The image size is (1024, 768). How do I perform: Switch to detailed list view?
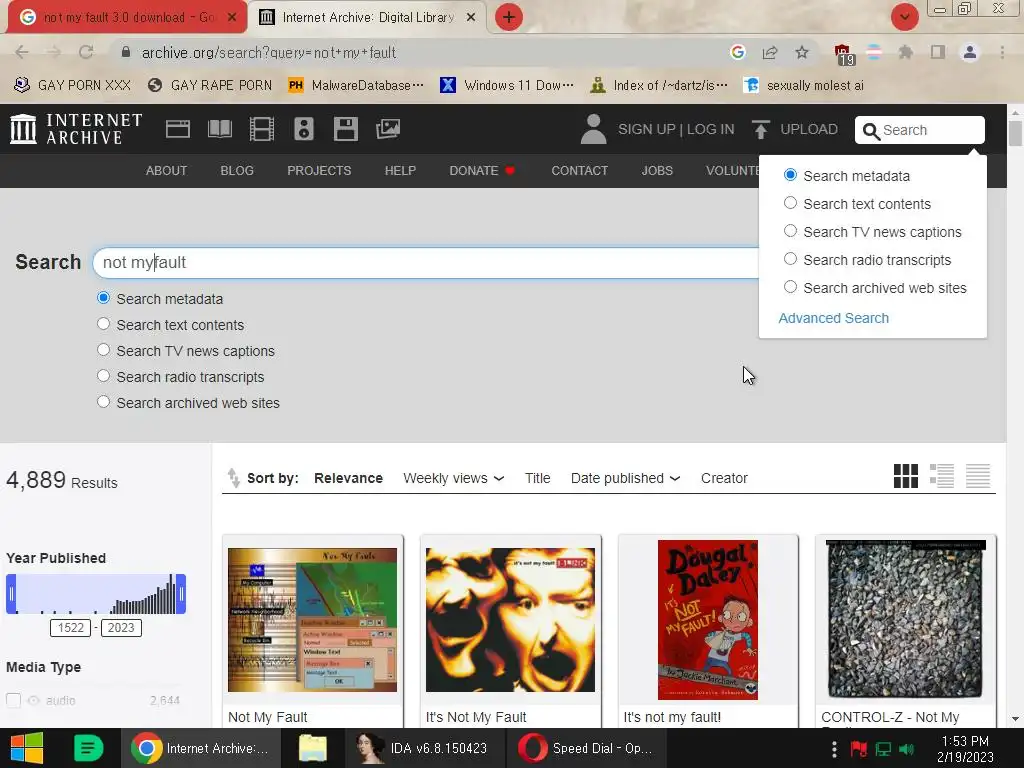point(942,476)
